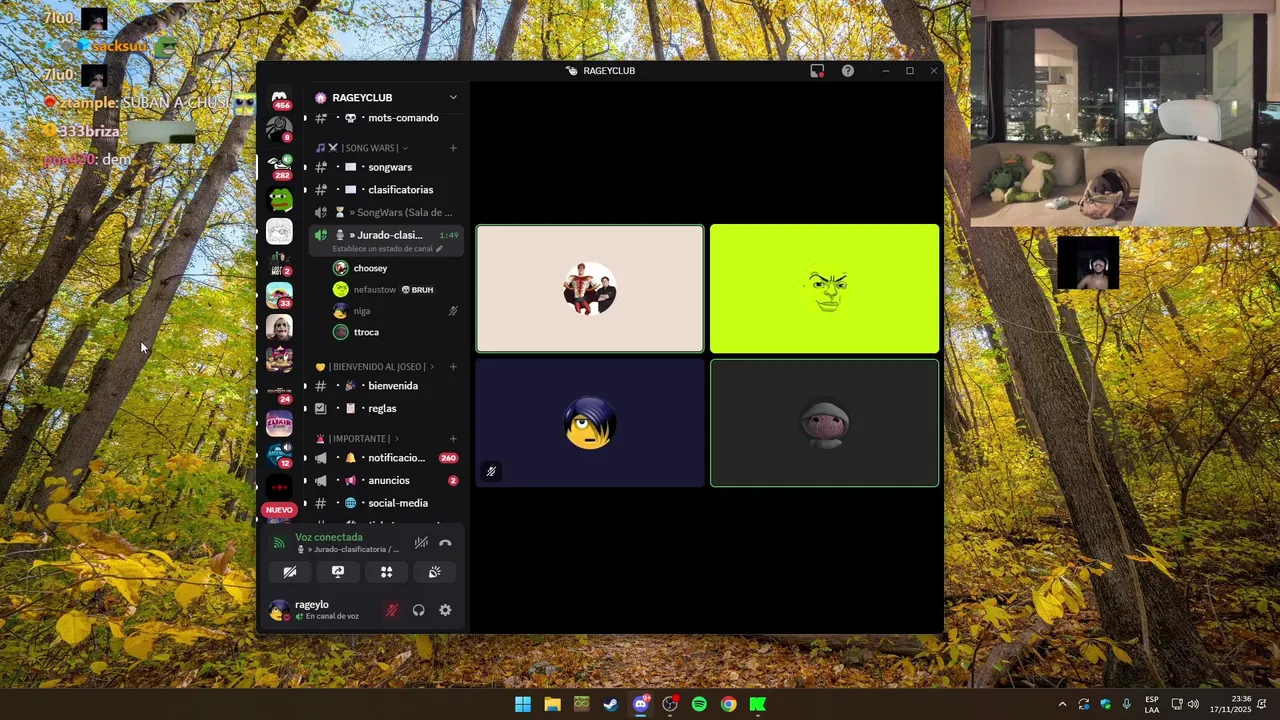Disconnect from voice with hang-up icon
This screenshot has height=720, width=1280.
(445, 543)
